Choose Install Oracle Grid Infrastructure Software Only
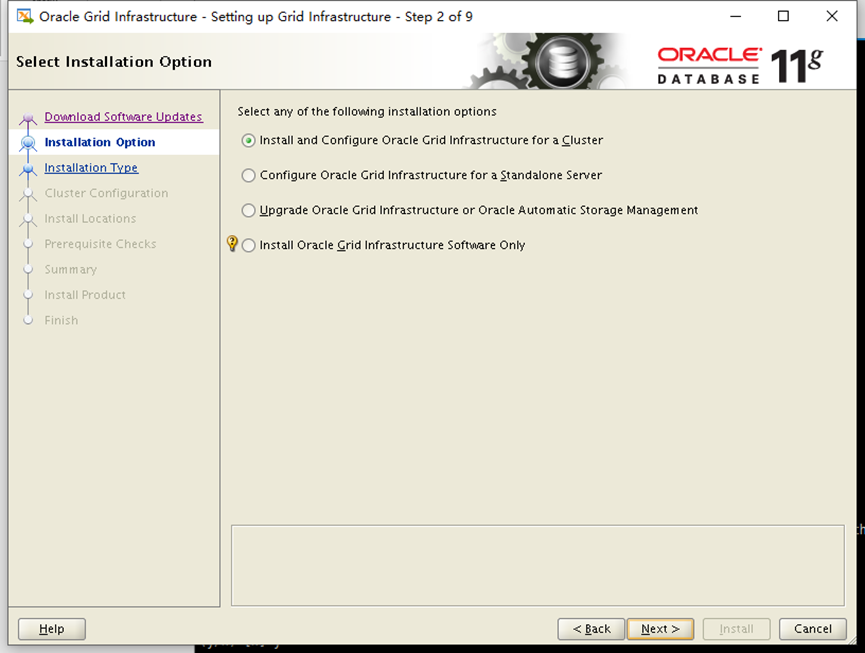 click(249, 246)
